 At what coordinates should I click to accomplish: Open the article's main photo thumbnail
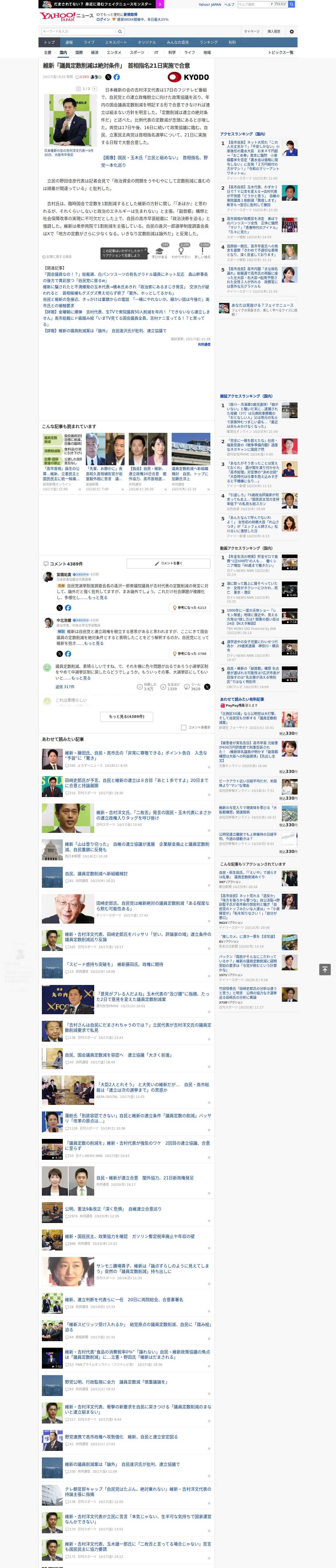(x=70, y=120)
